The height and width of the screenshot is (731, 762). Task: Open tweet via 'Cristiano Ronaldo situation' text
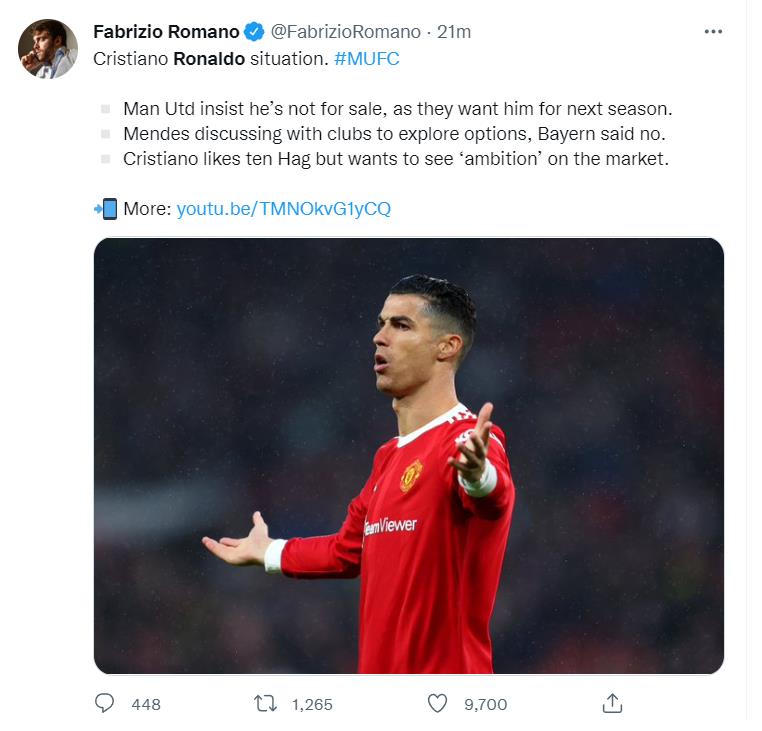(x=210, y=58)
